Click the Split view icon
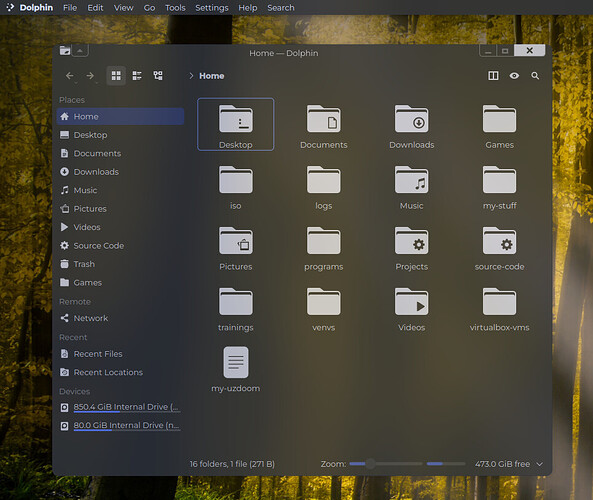 (x=493, y=76)
